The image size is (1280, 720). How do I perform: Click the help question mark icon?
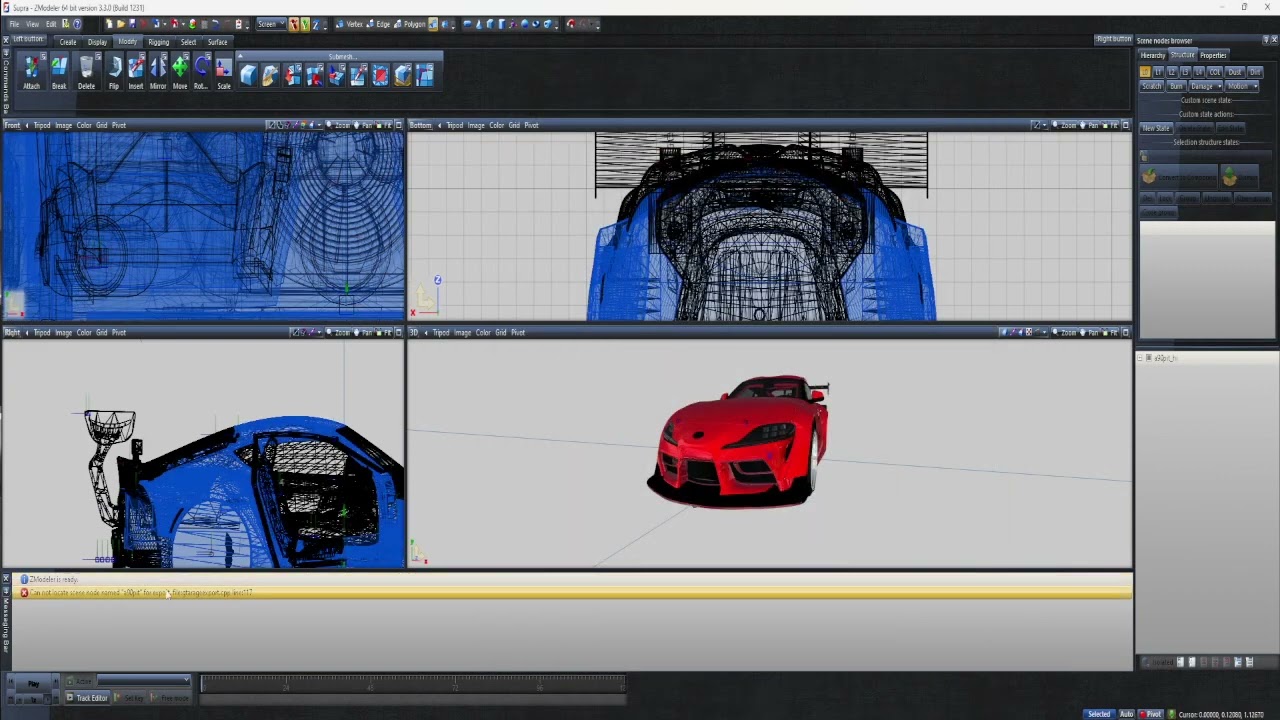click(77, 24)
